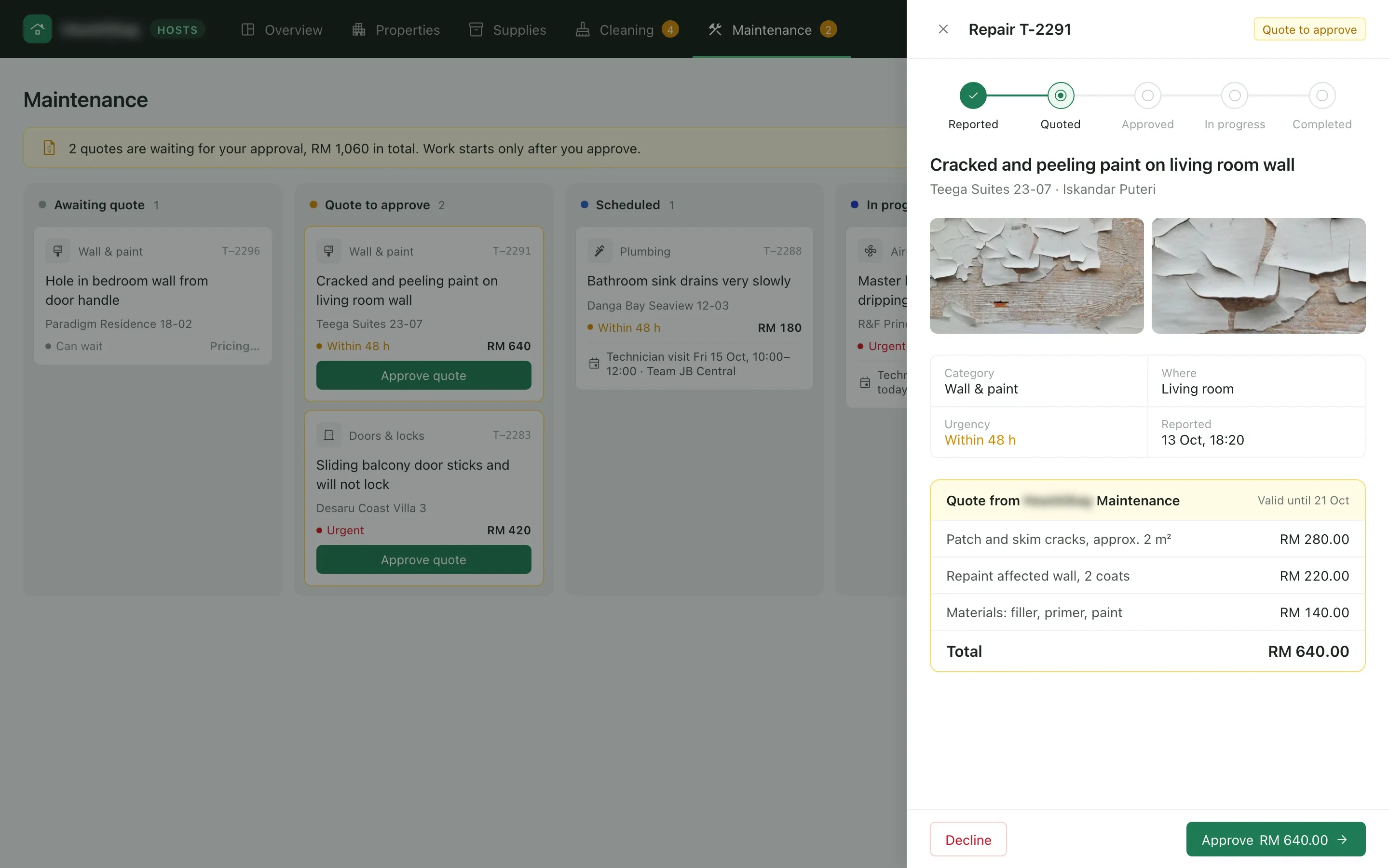The width and height of the screenshot is (1389, 868).
Task: Click the house logo icon
Action: [37, 29]
